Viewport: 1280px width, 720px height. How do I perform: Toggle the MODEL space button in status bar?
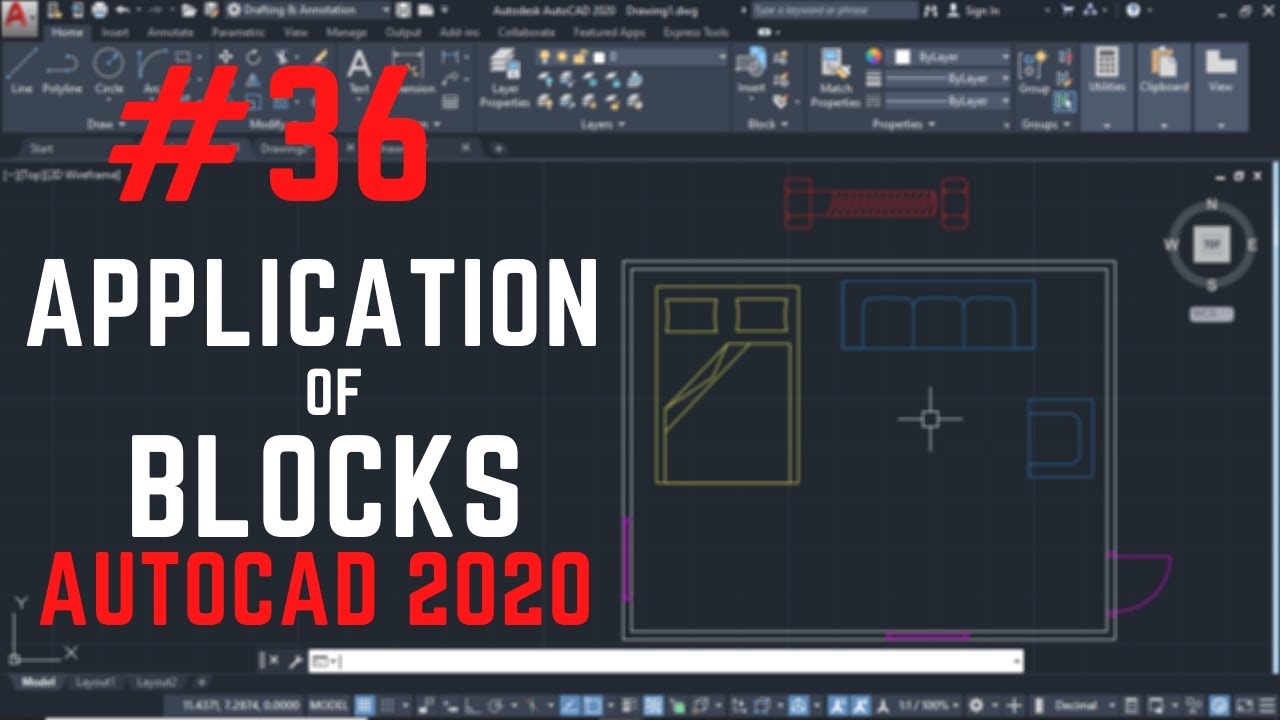coord(328,705)
